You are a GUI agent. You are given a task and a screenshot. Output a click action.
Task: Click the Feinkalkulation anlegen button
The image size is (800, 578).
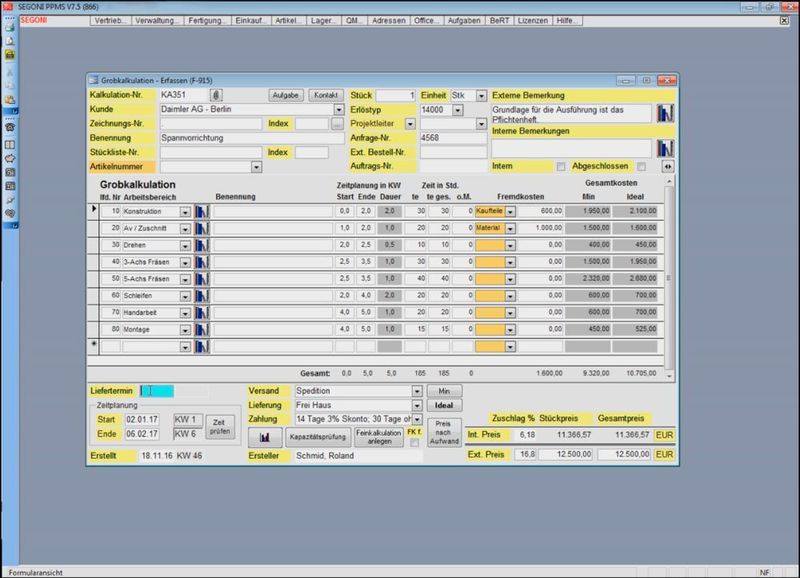coord(379,437)
